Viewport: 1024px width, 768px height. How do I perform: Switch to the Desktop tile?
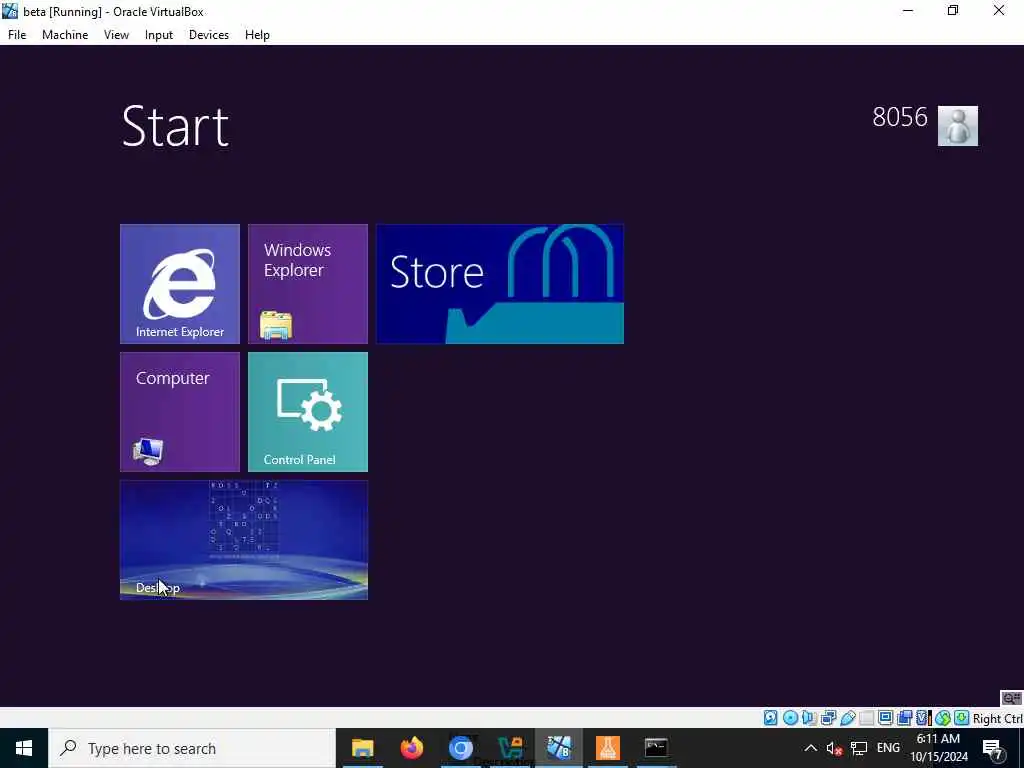(x=244, y=539)
